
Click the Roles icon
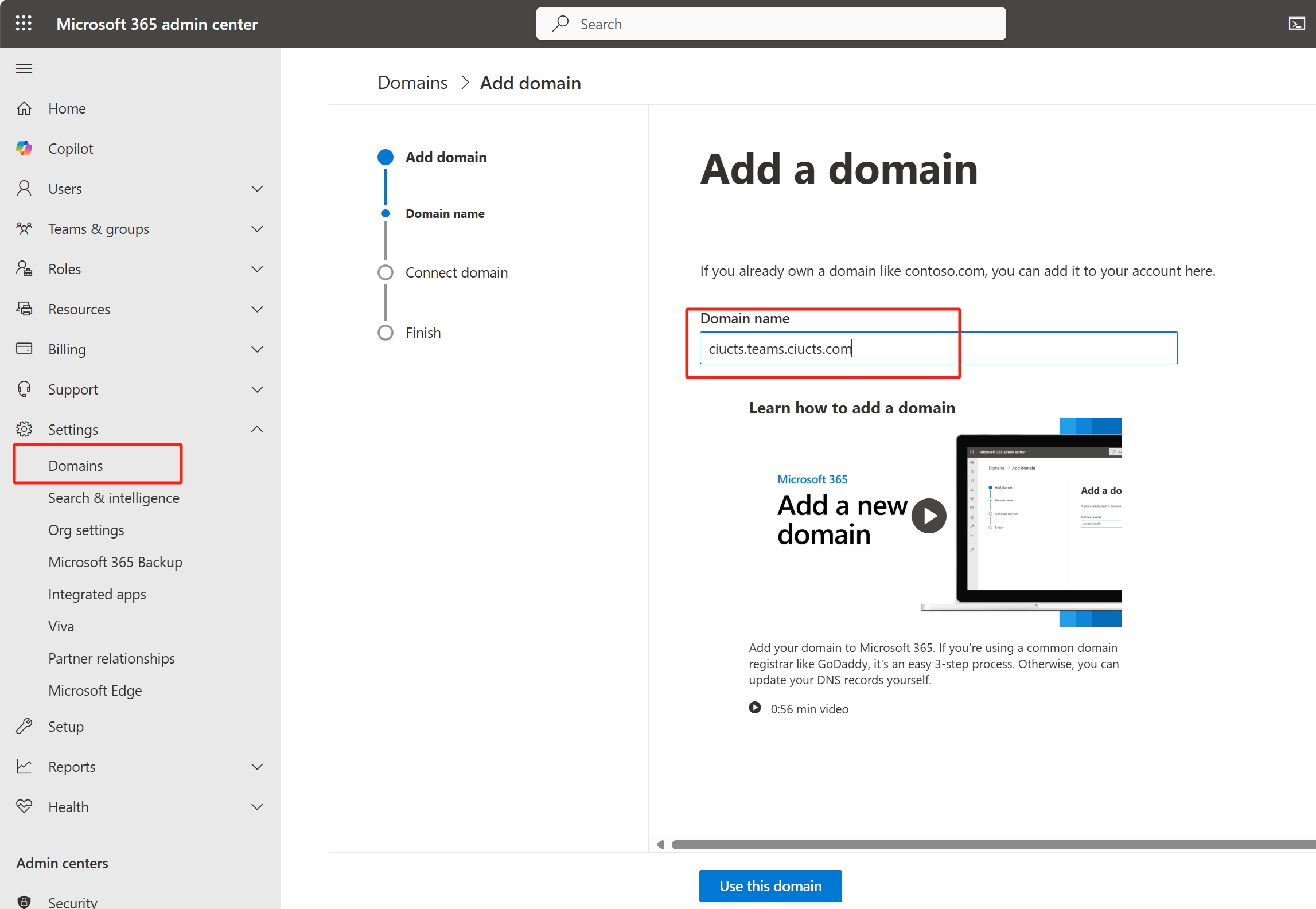tap(24, 269)
